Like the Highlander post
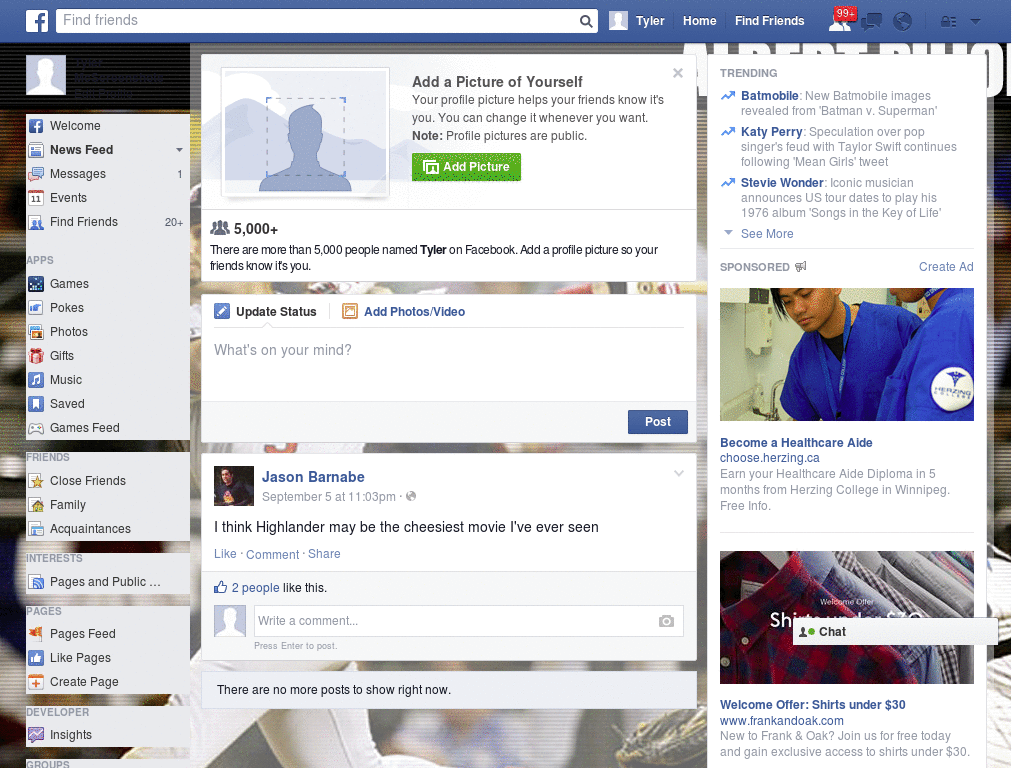The width and height of the screenshot is (1024, 768). click(x=225, y=554)
